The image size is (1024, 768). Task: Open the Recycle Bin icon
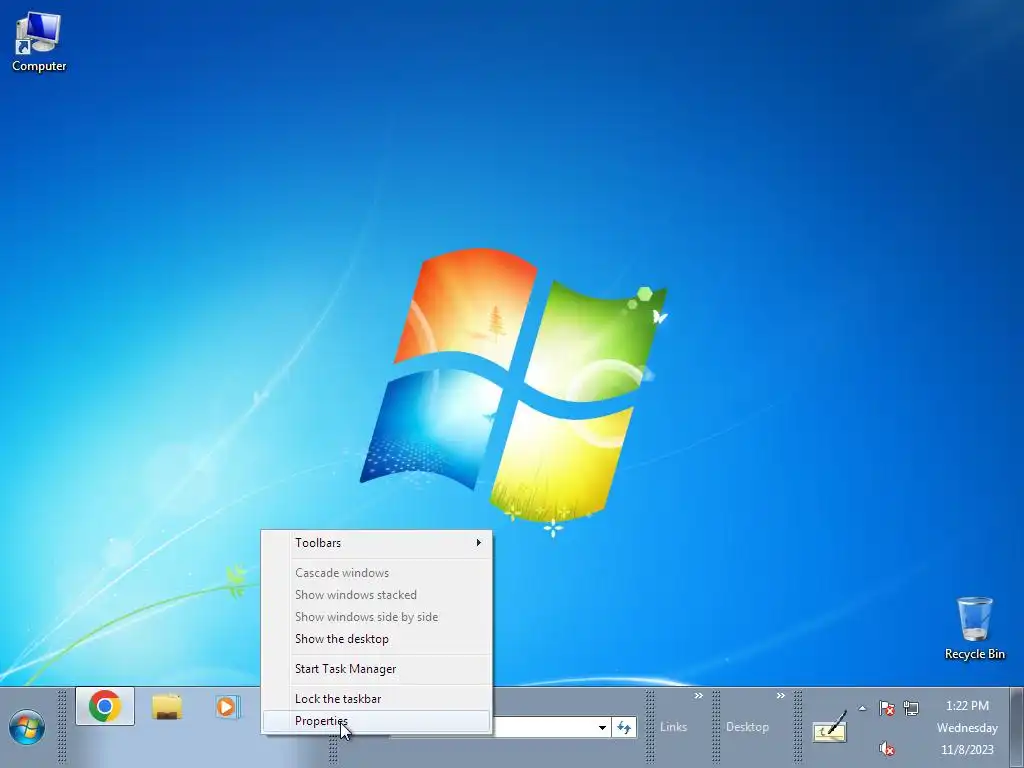pyautogui.click(x=974, y=628)
